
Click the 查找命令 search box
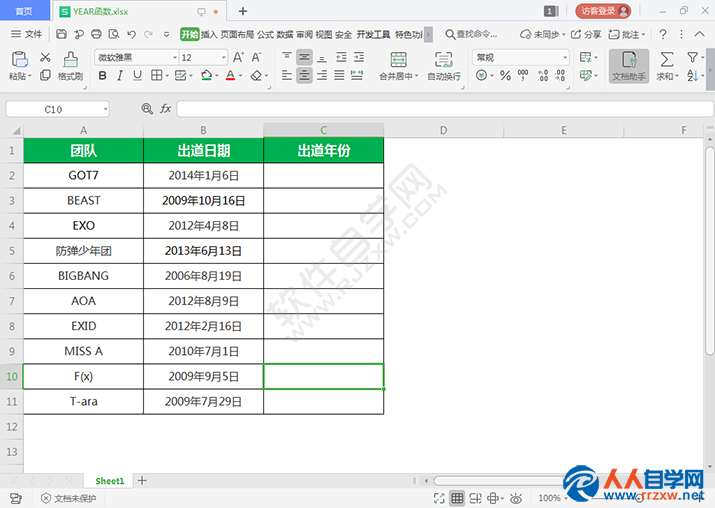coord(471,34)
